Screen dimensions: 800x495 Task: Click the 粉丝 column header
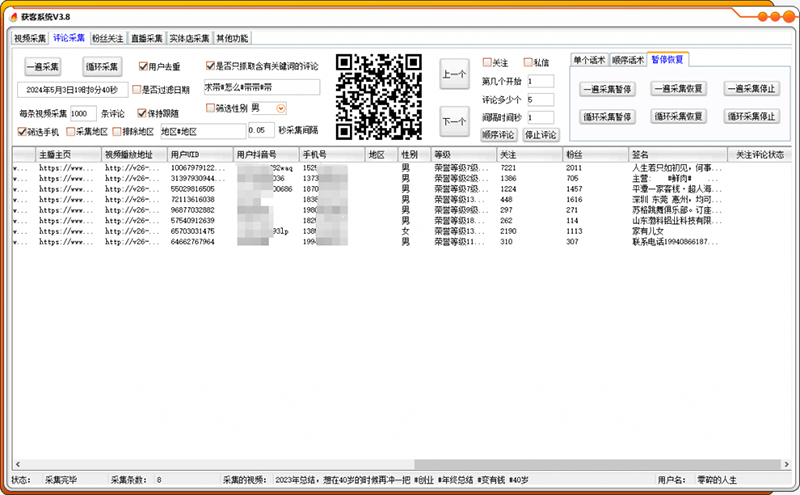click(596, 155)
